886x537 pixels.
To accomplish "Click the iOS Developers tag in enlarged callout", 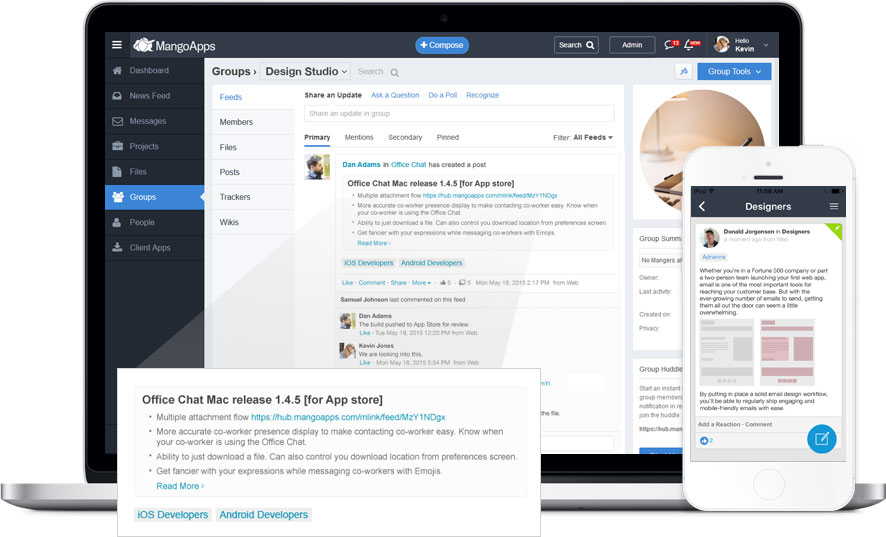I will [173, 515].
